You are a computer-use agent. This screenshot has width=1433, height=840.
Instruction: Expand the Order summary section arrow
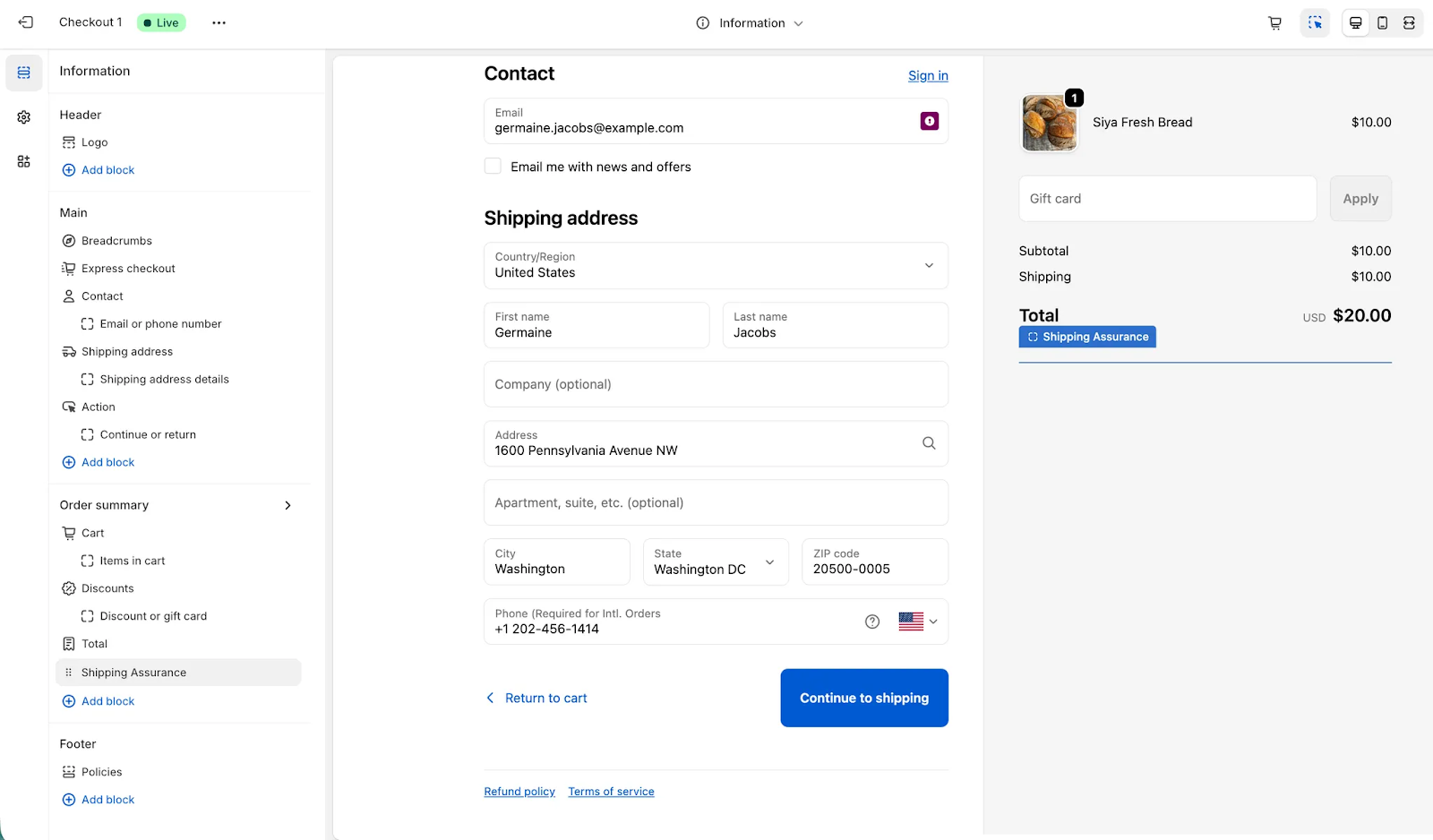click(287, 505)
